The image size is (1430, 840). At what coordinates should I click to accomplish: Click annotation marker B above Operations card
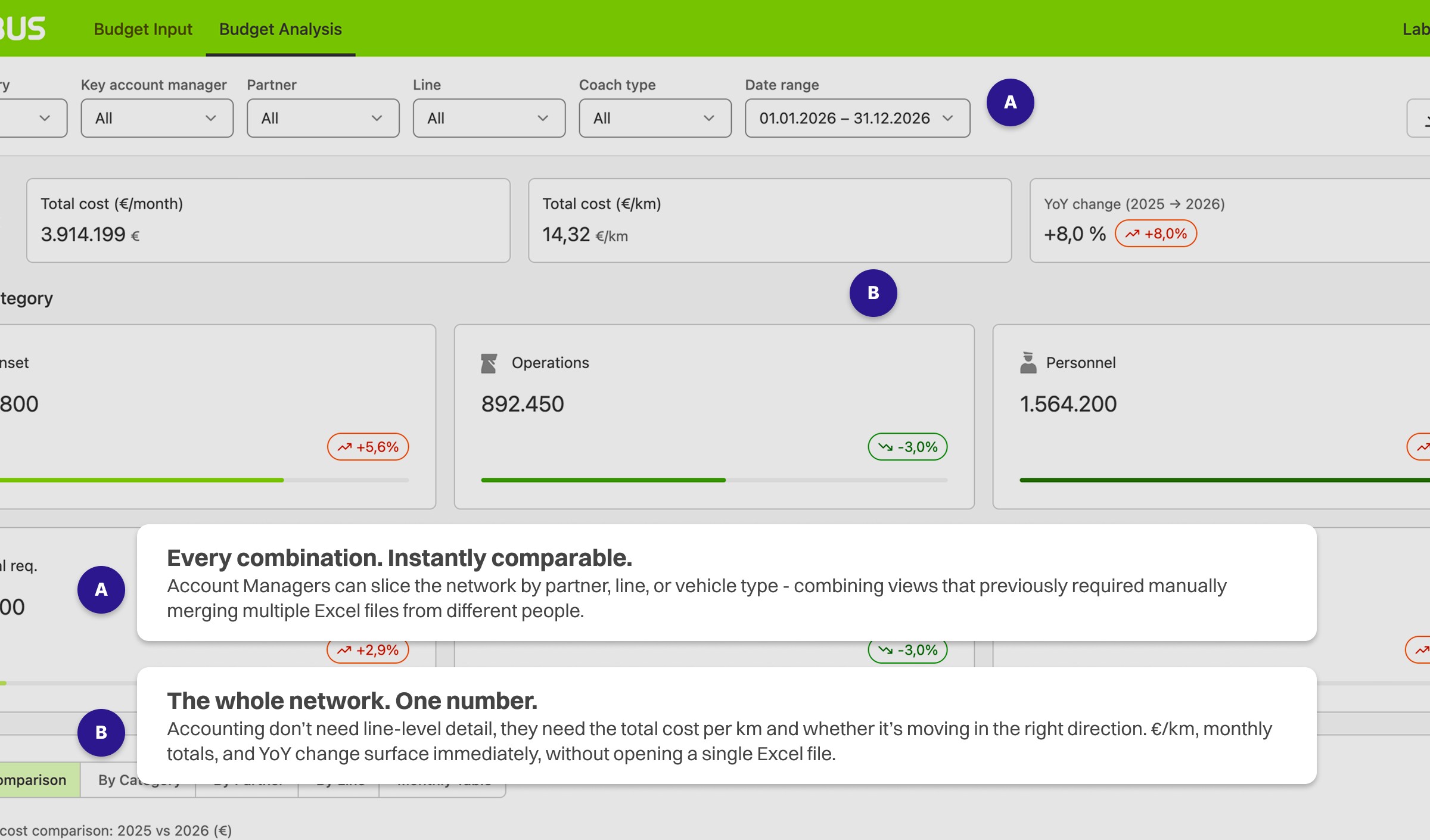click(x=873, y=293)
